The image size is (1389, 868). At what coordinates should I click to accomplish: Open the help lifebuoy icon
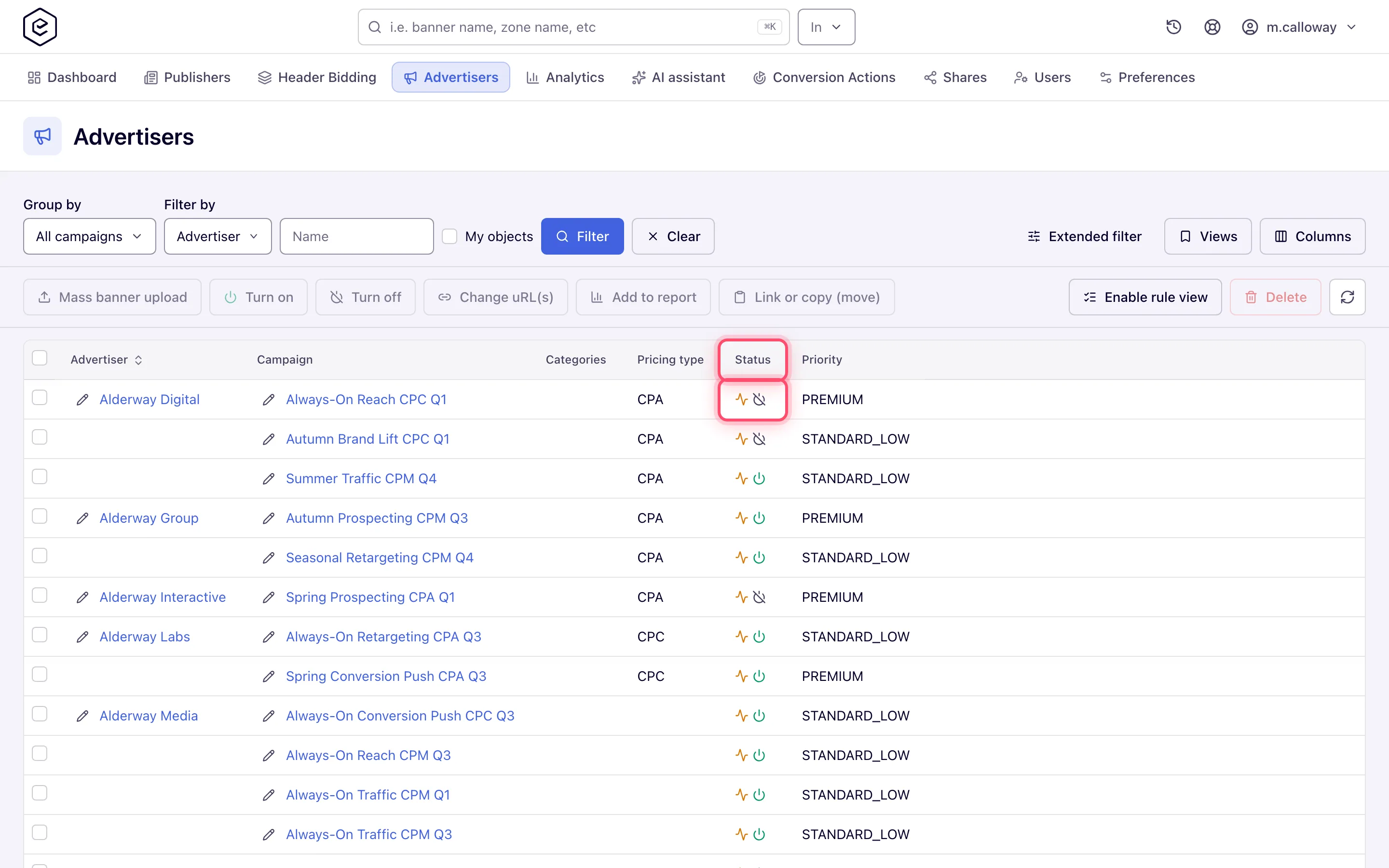[1212, 27]
